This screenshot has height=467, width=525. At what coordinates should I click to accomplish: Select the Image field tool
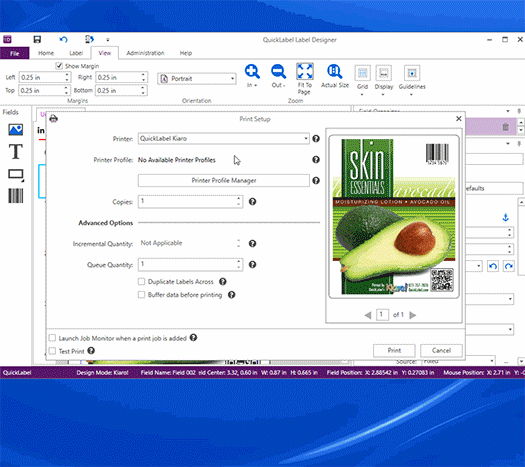tap(16, 130)
